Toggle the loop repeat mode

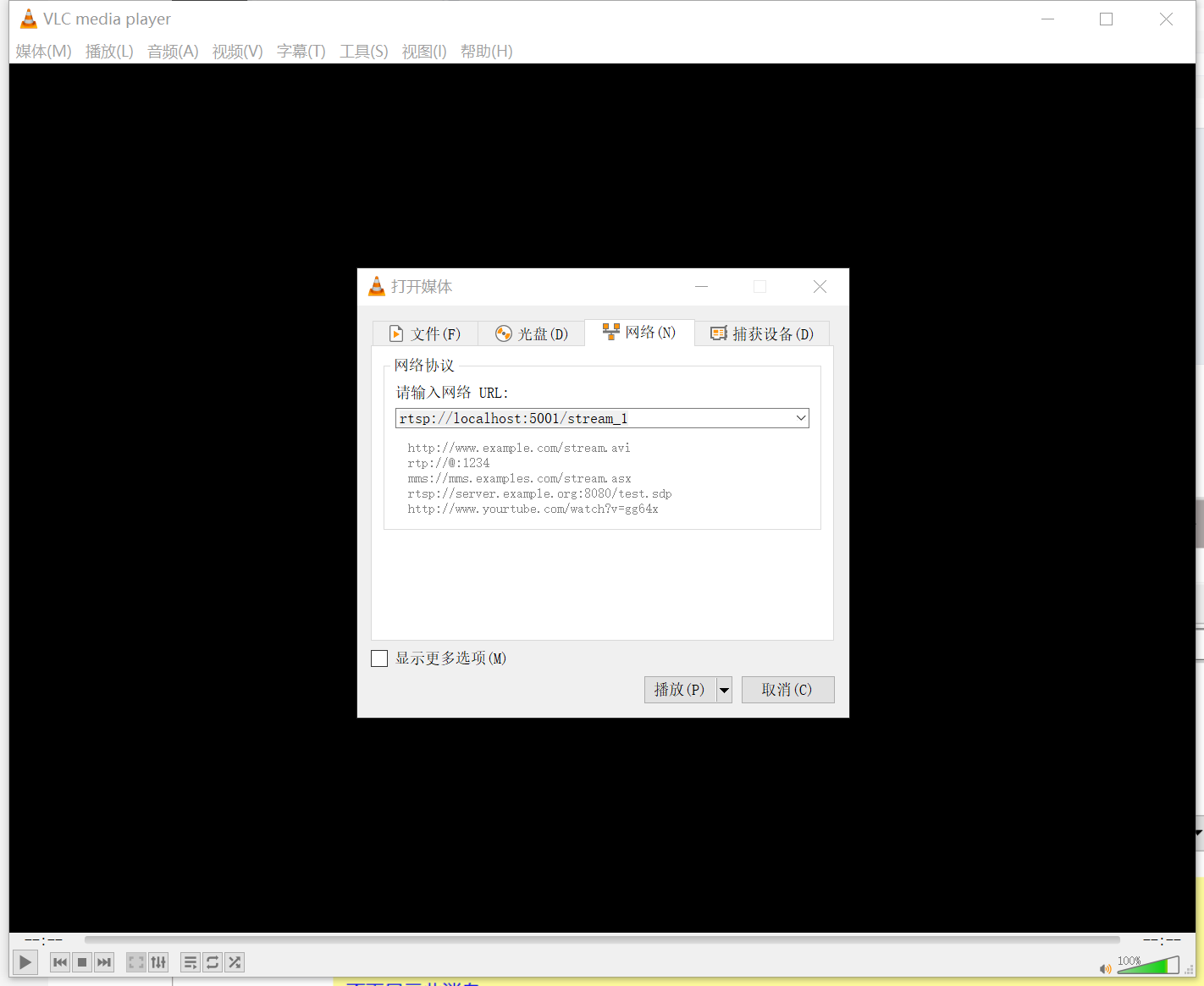[x=213, y=962]
